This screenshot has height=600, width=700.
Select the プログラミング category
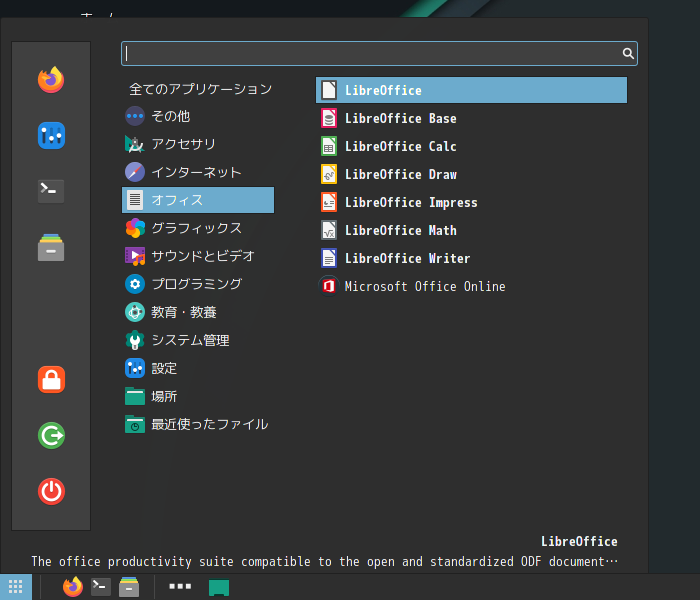click(198, 284)
